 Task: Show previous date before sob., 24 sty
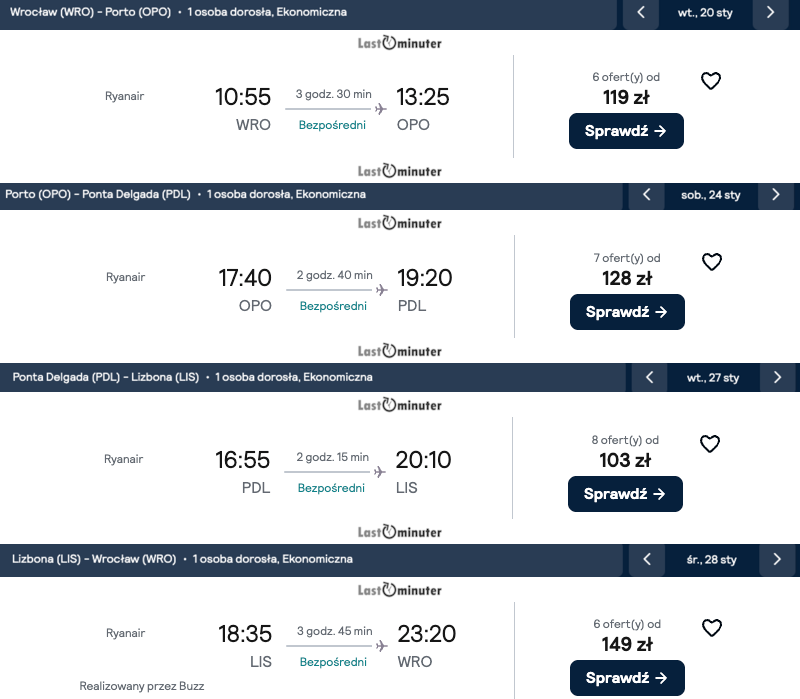click(x=647, y=195)
